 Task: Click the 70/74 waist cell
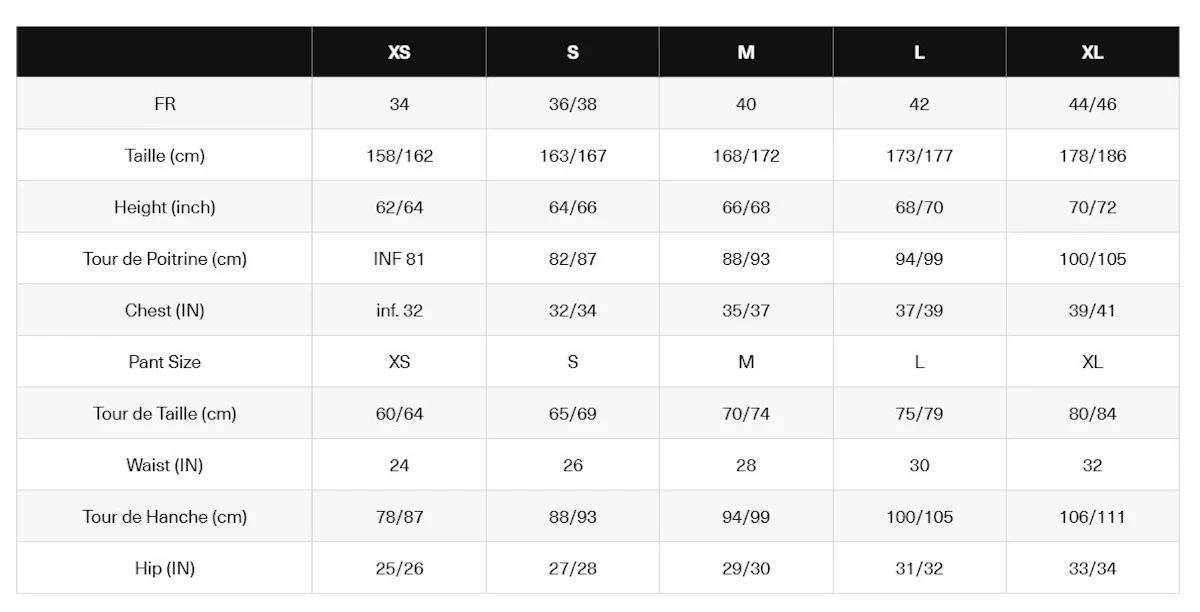coord(746,413)
